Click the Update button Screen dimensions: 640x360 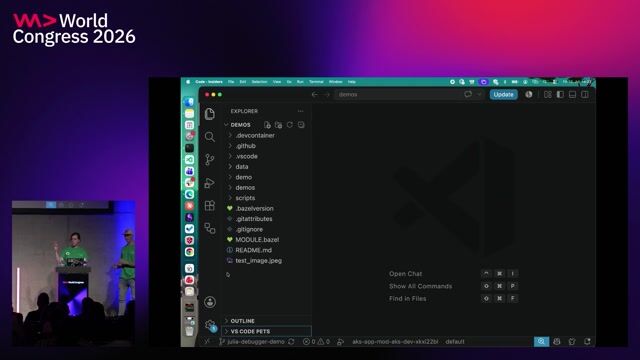click(503, 94)
